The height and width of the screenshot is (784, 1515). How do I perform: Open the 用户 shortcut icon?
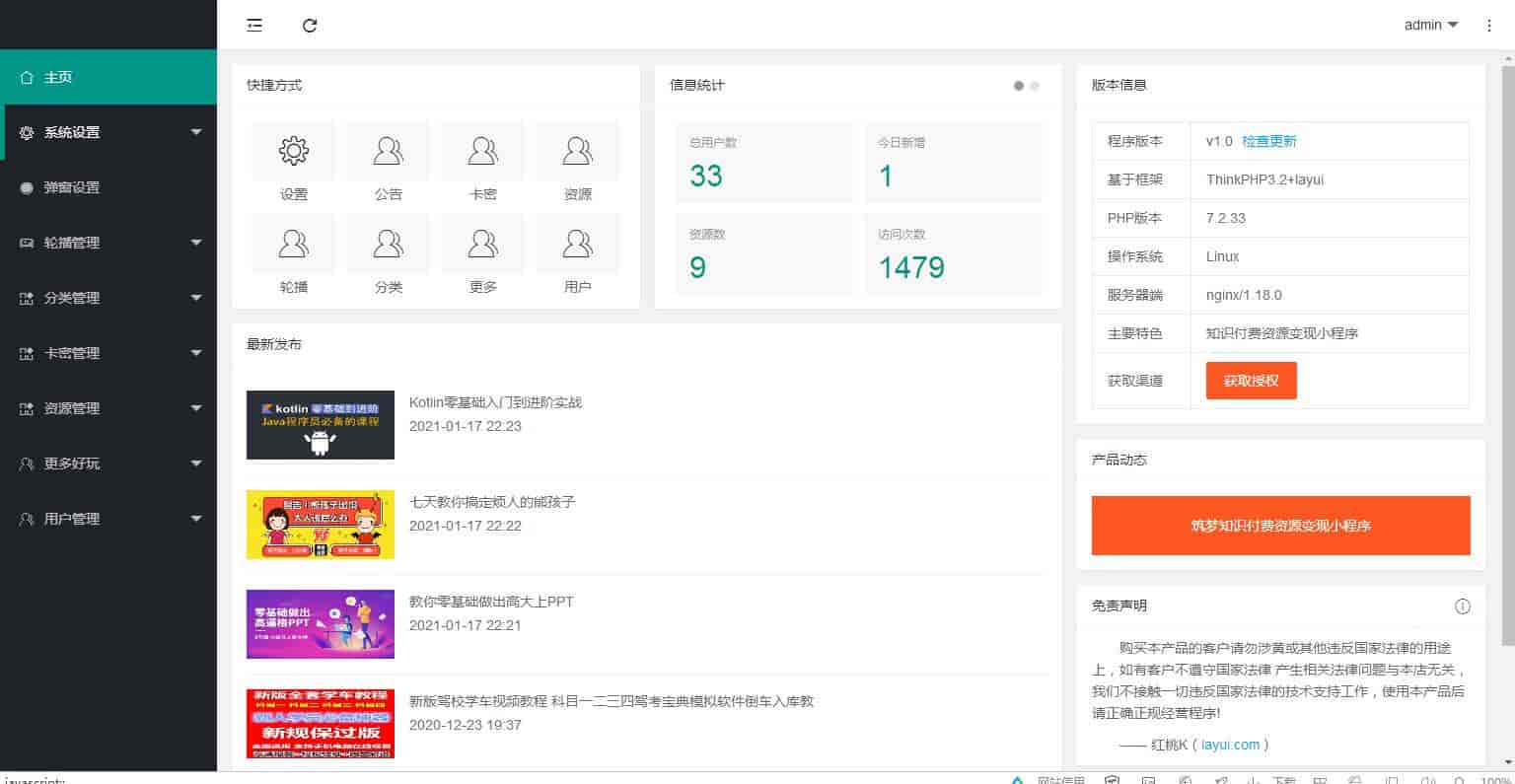click(x=578, y=244)
